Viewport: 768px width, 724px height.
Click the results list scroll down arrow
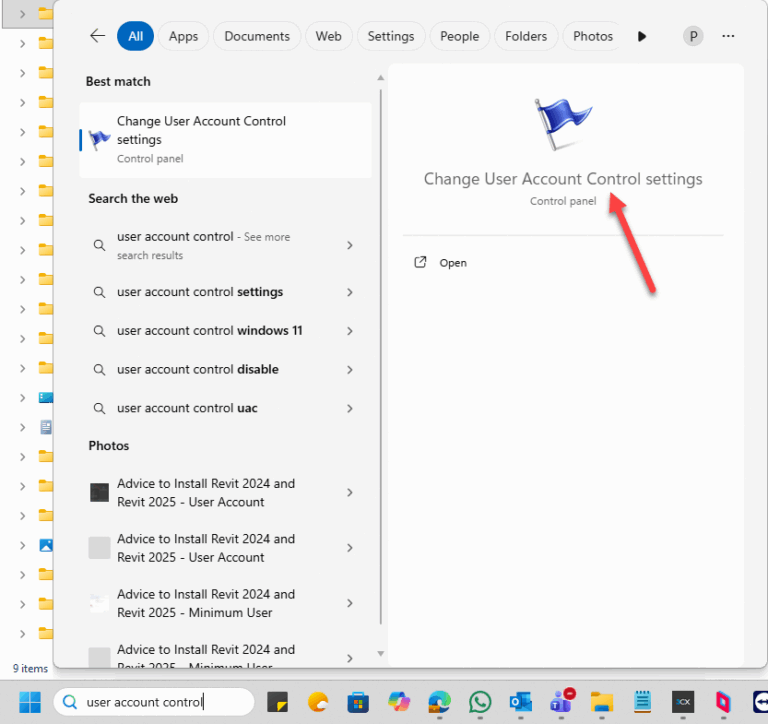point(381,653)
